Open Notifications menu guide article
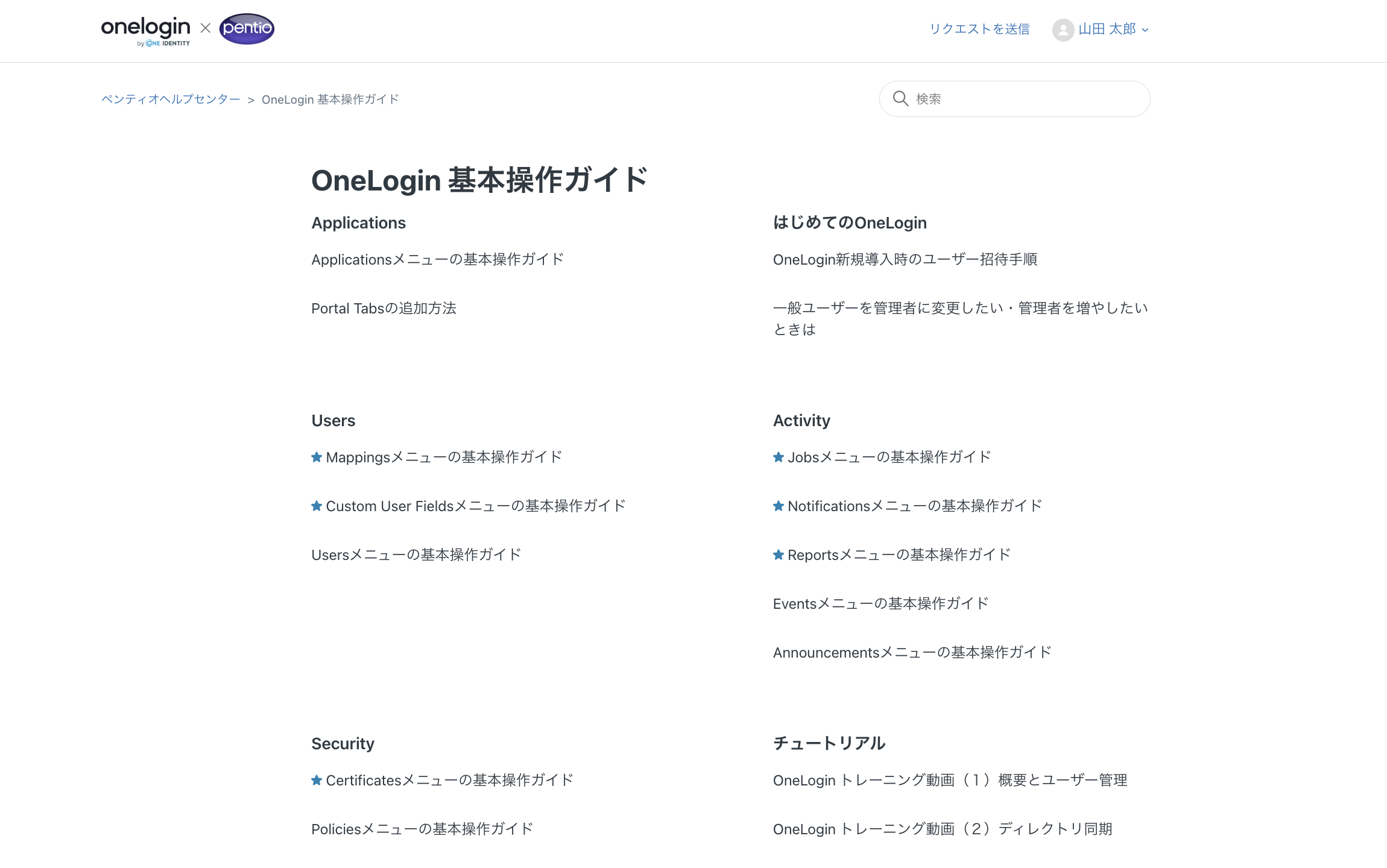This screenshot has width=1387, height=868. pyautogui.click(x=914, y=506)
